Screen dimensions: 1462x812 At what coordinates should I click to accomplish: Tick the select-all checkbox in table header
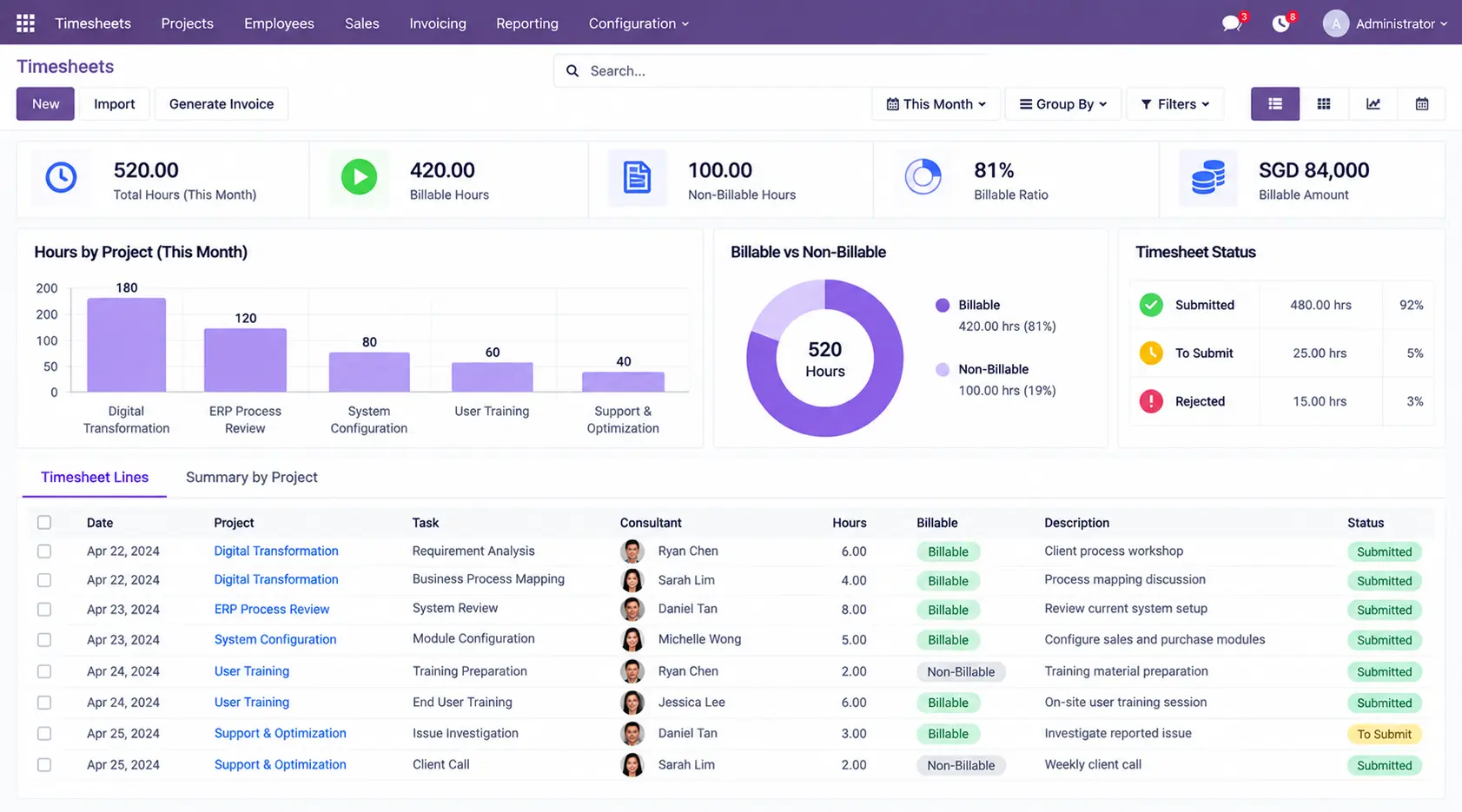pos(44,522)
